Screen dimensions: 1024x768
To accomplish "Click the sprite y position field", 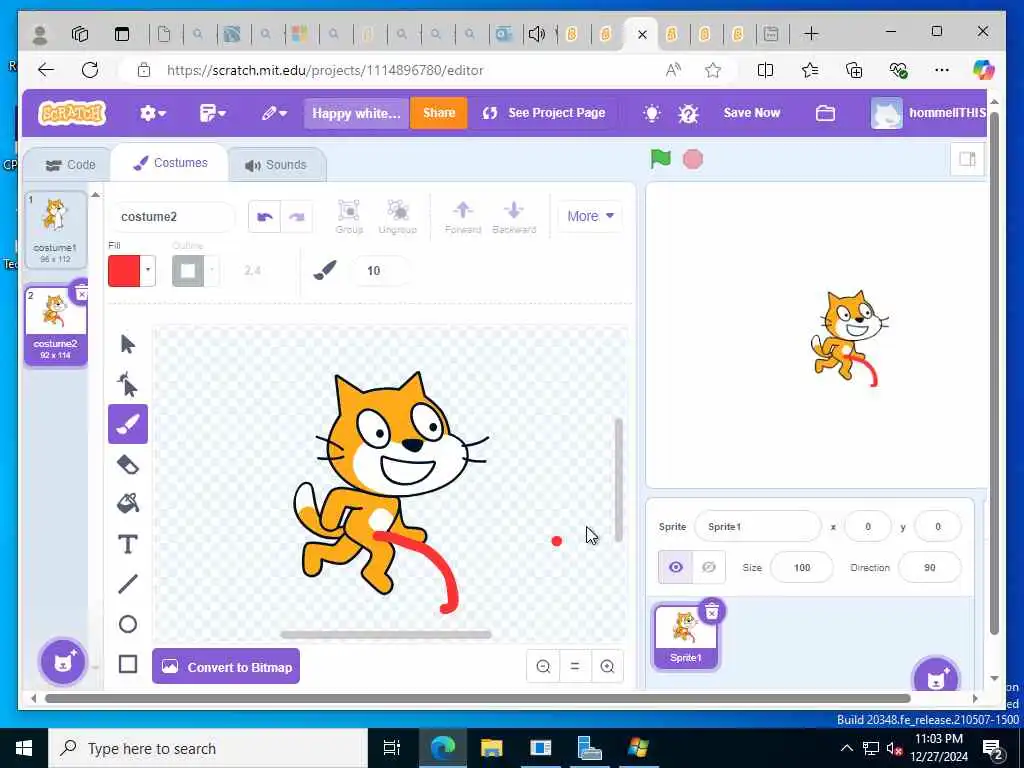I will [938, 526].
